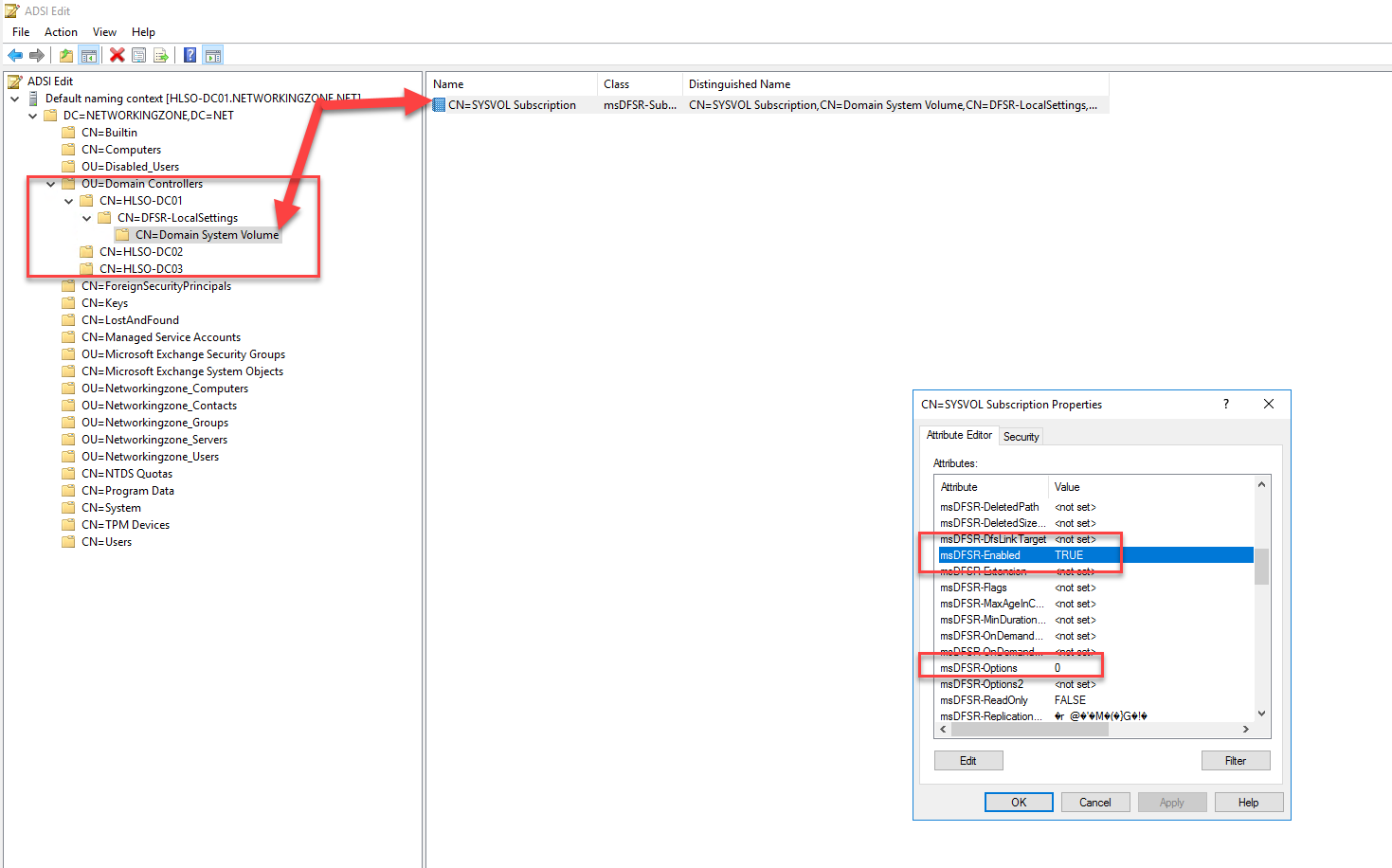The image size is (1392, 868).
Task: Toggle the Show/Hide Console Tree toolbar icon
Action: point(88,54)
